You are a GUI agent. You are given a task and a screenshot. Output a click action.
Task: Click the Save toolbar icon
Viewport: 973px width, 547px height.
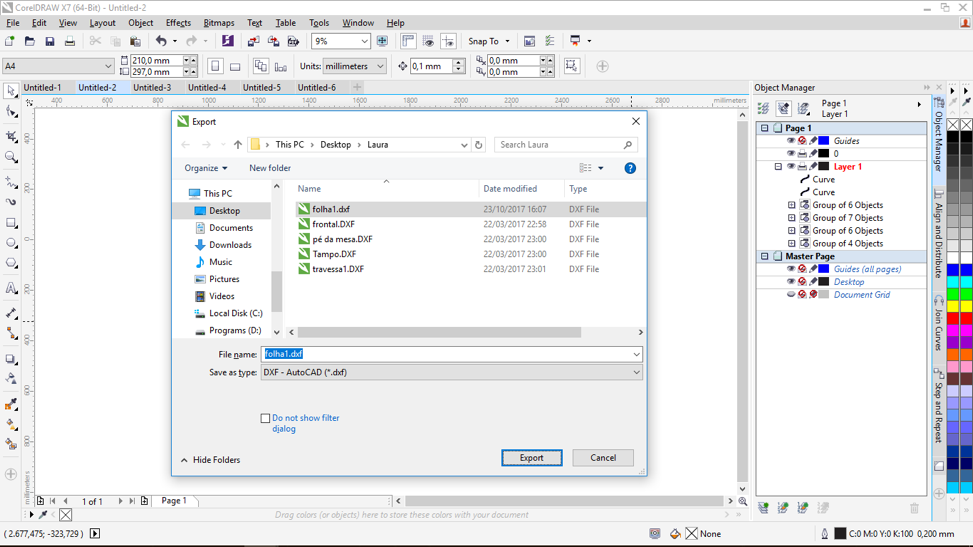tap(50, 41)
